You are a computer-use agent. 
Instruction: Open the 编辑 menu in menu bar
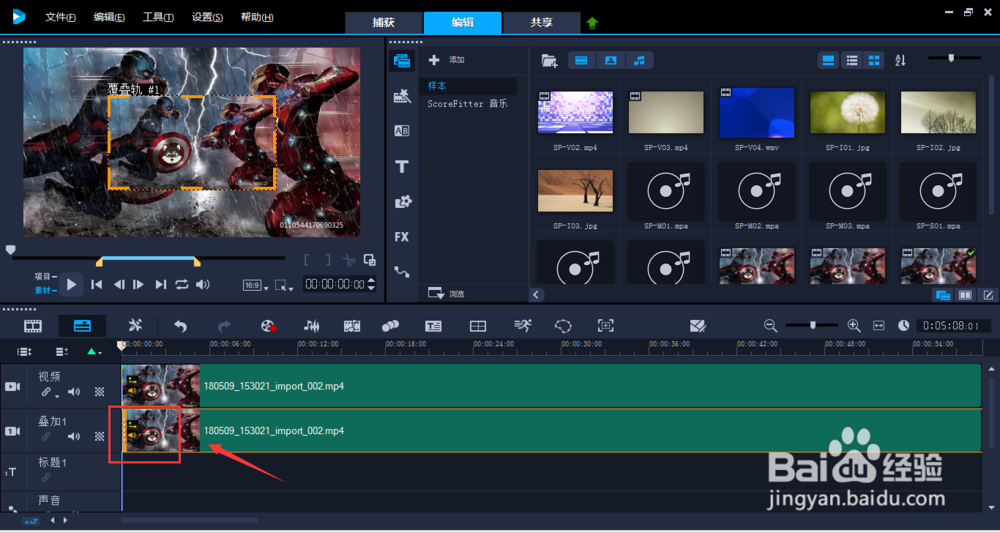(x=109, y=17)
